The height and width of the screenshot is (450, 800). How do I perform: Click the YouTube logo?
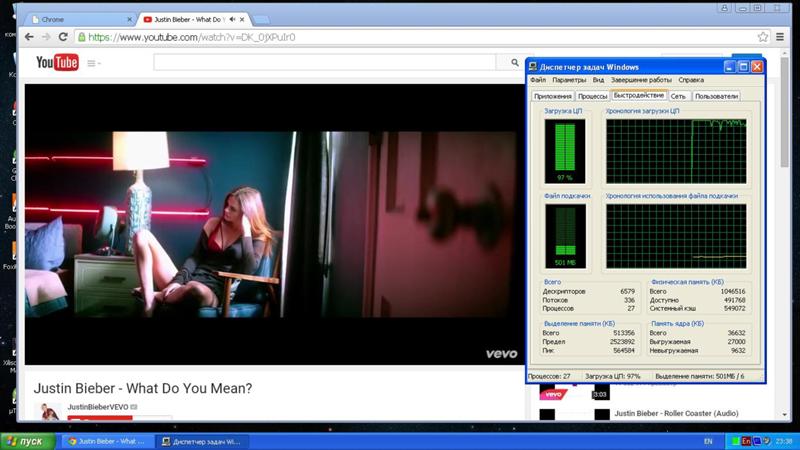(x=57, y=63)
